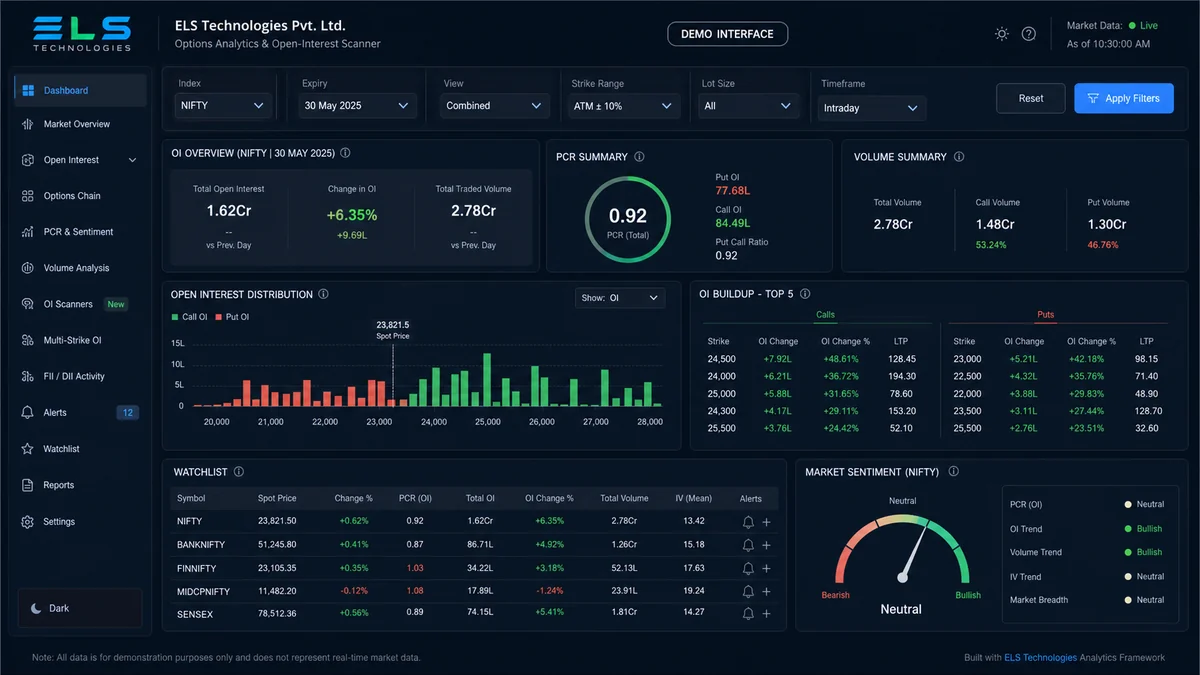Click the BANKNIFTY symbol in Watchlist
Screen dimensions: 1200x675
pos(201,545)
